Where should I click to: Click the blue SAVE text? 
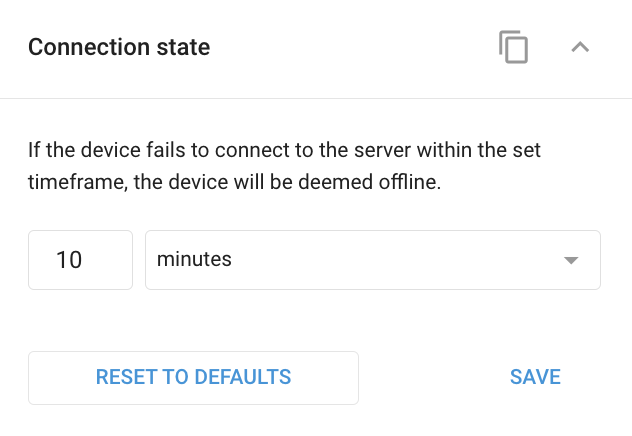click(535, 377)
